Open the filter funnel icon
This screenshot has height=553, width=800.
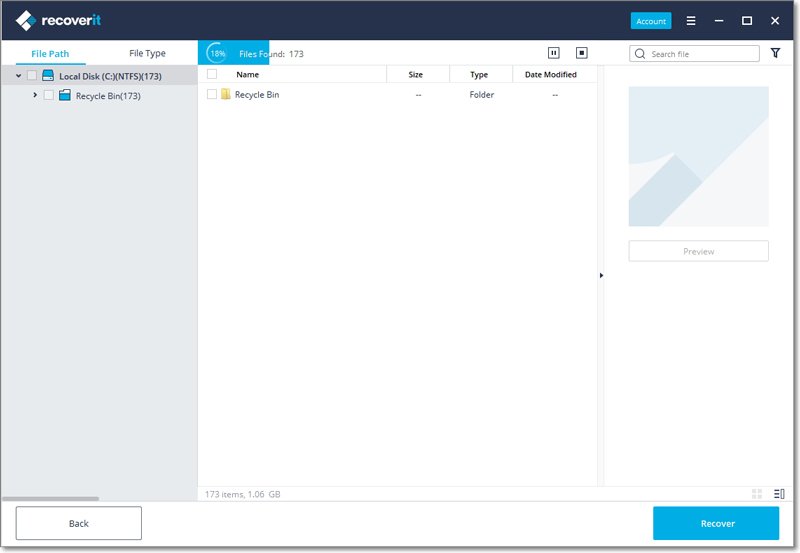click(776, 53)
